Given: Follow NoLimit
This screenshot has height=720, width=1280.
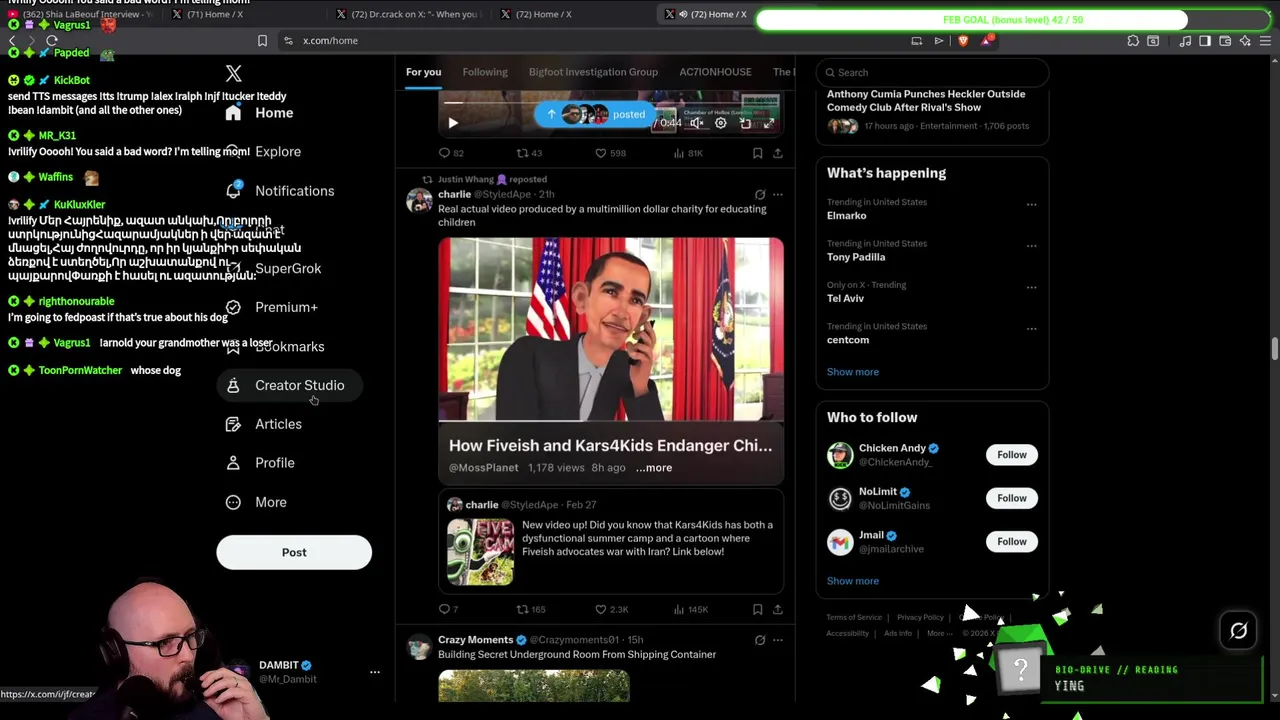Looking at the screenshot, I should click(1011, 498).
